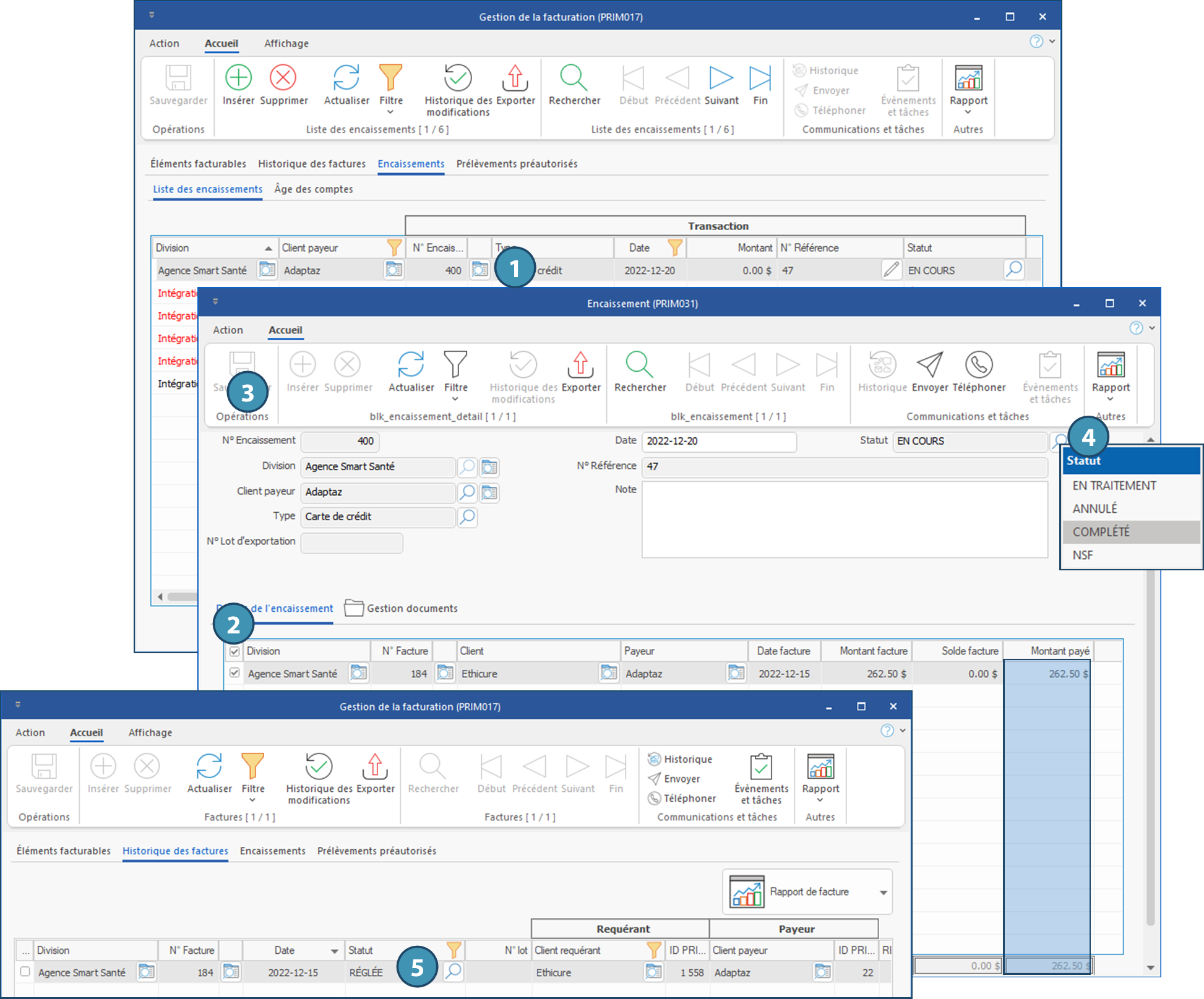Open the Rapport de facture dropdown
Viewport: 1204px width, 999px height.
[x=883, y=892]
